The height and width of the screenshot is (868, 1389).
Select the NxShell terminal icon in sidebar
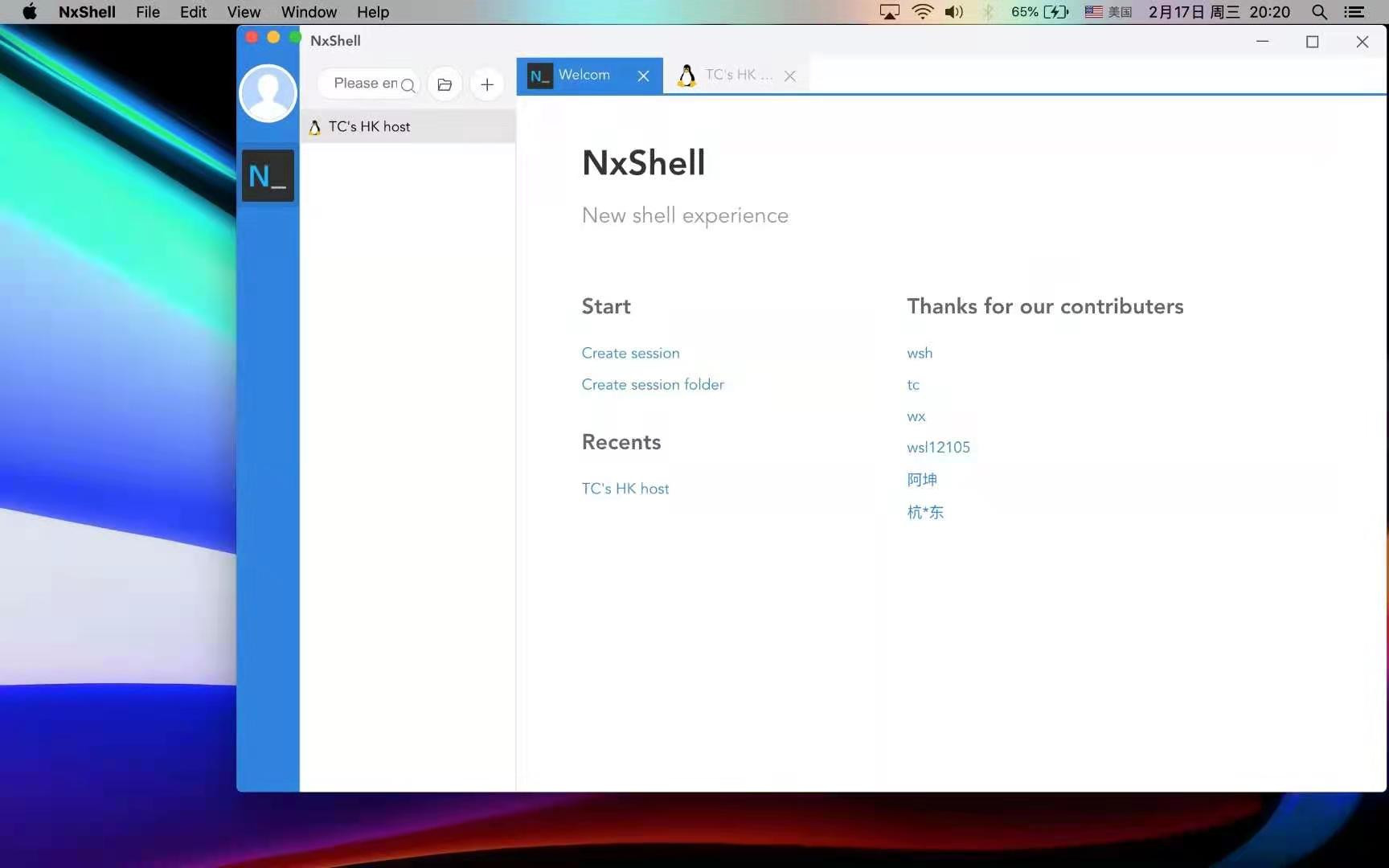268,175
